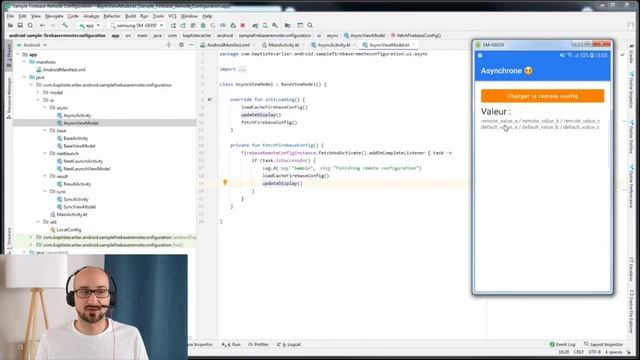This screenshot has height=360, width=640.
Task: Open project pane settings gear icon
Action: pyautogui.click(x=181, y=44)
